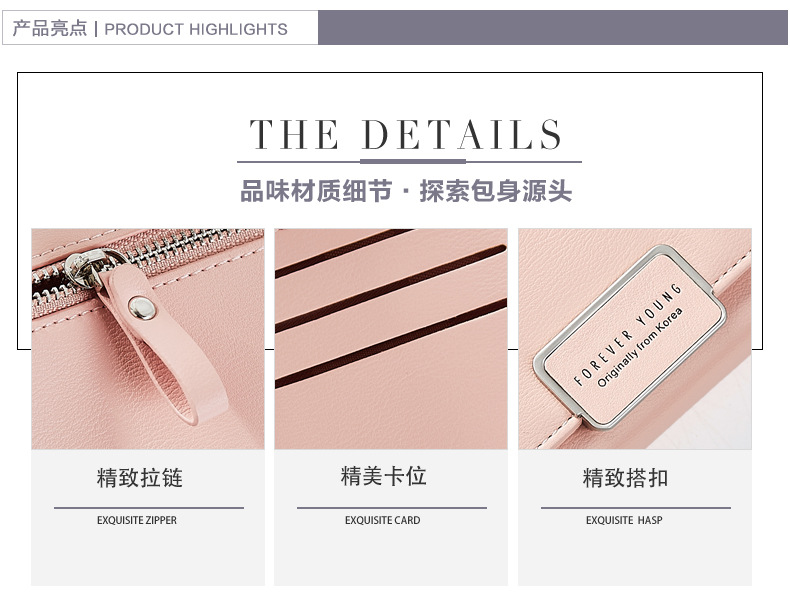
Task: Click the thick underline below THE DETAILS
Action: click(x=413, y=161)
